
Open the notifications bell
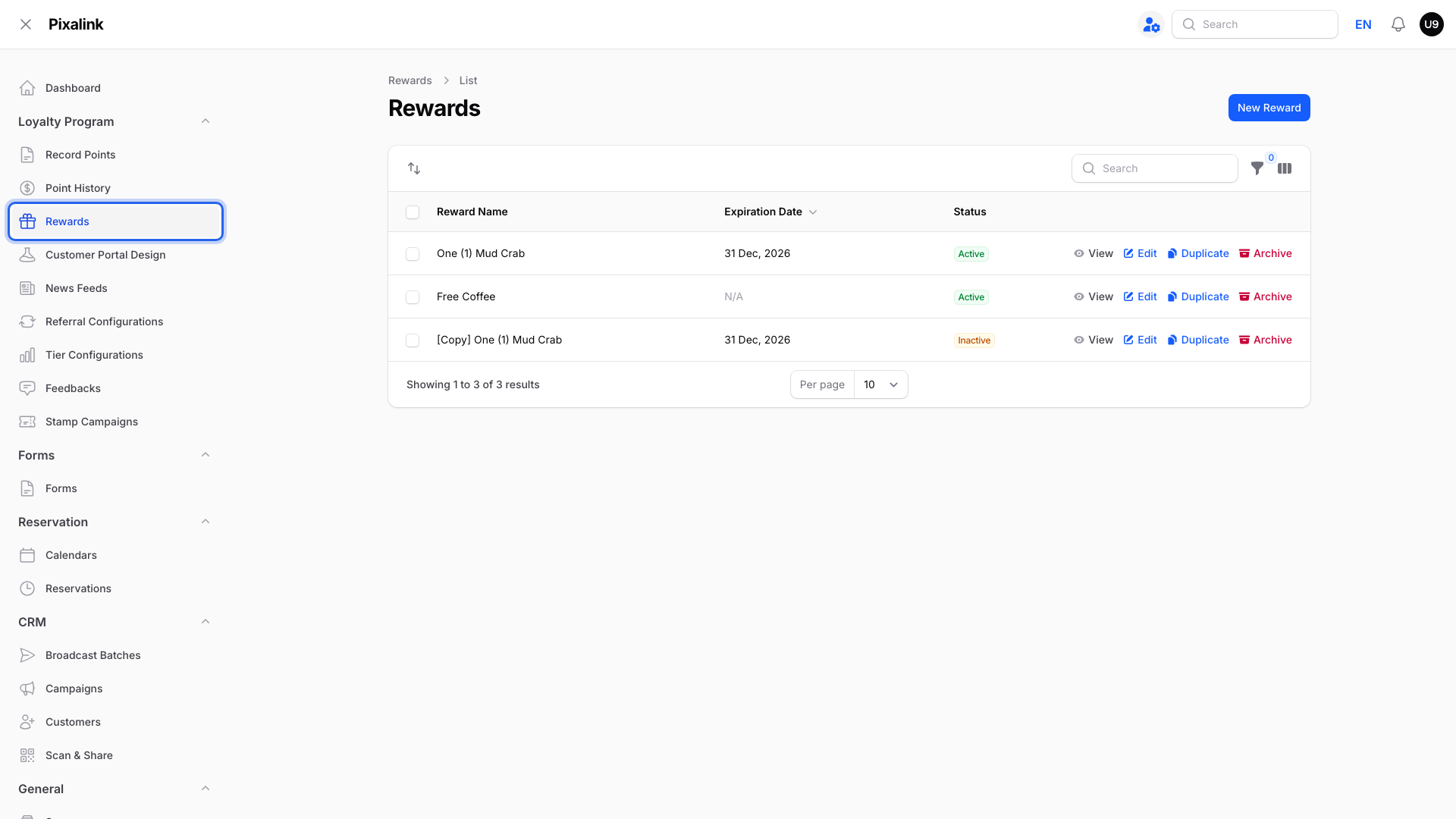(1398, 24)
